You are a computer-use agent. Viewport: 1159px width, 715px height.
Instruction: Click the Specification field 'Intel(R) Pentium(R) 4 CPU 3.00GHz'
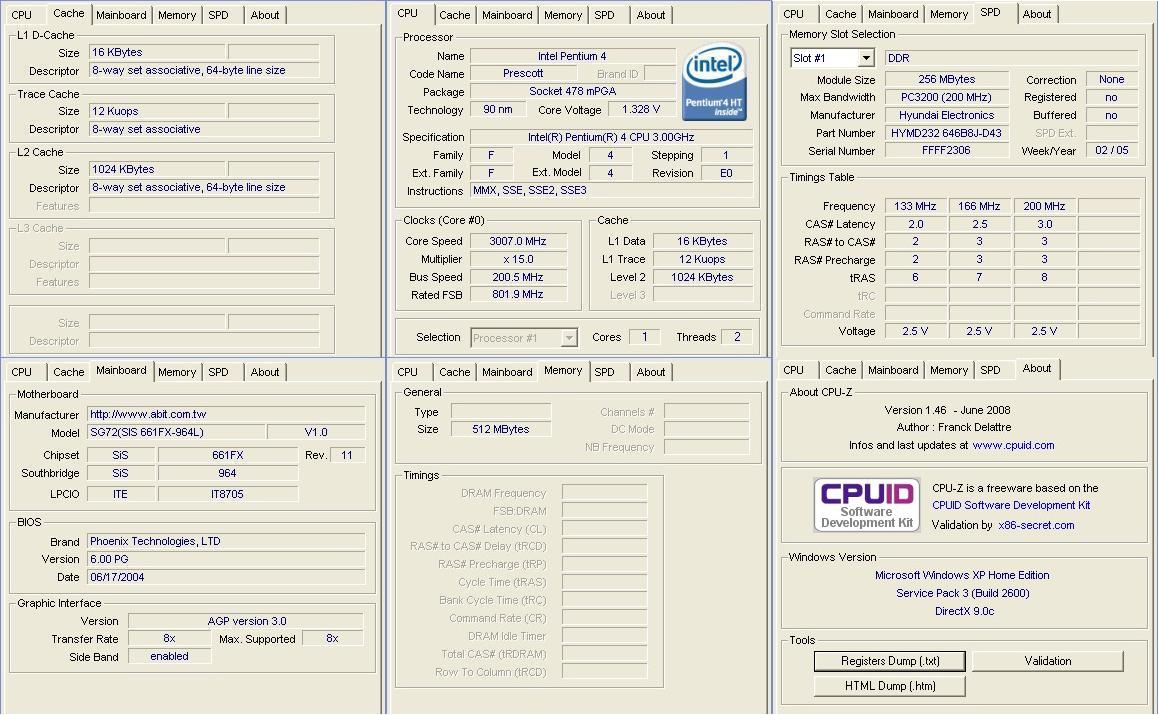611,137
